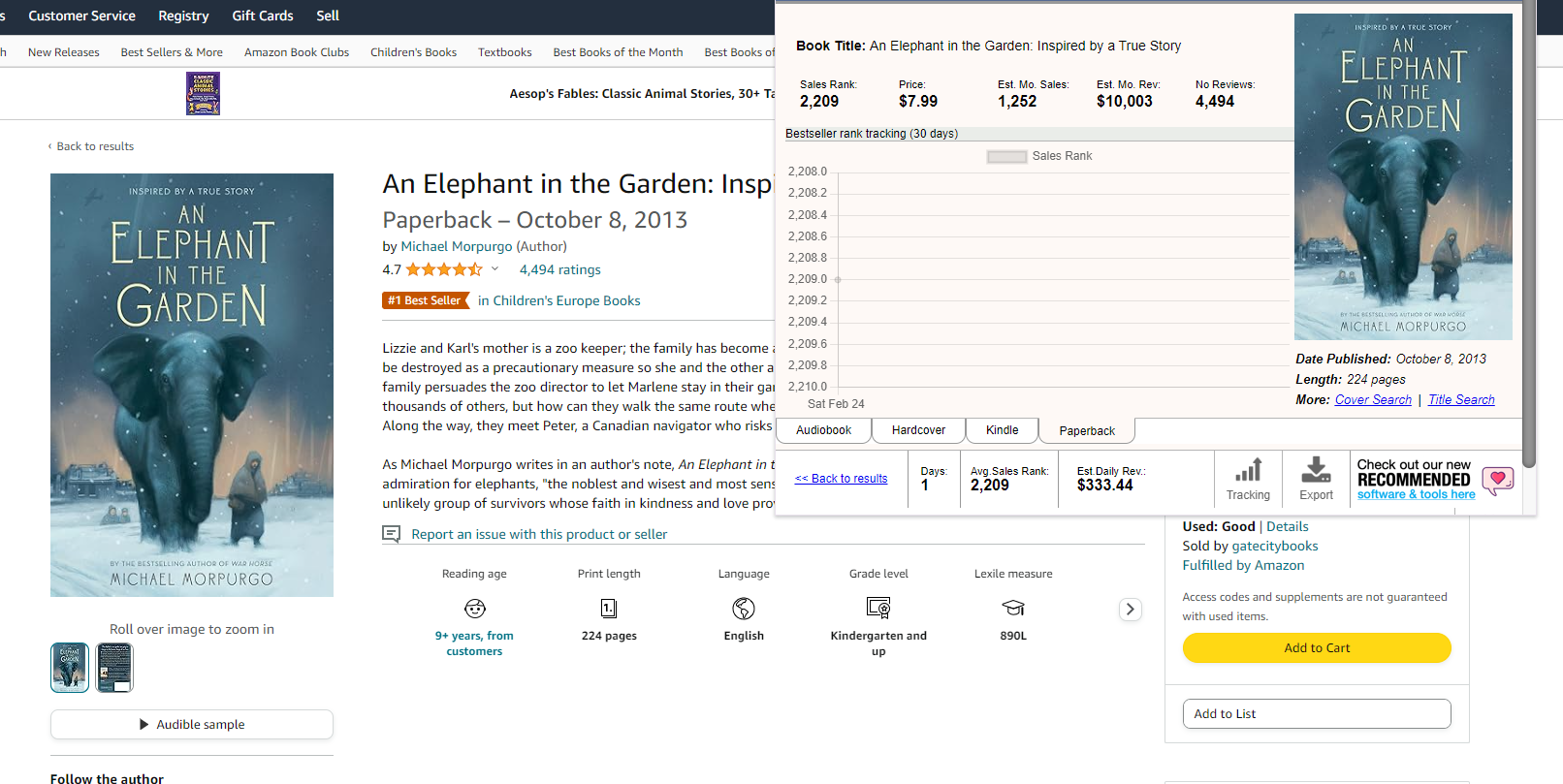
Task: Open the Title Search link
Action: [1461, 399]
